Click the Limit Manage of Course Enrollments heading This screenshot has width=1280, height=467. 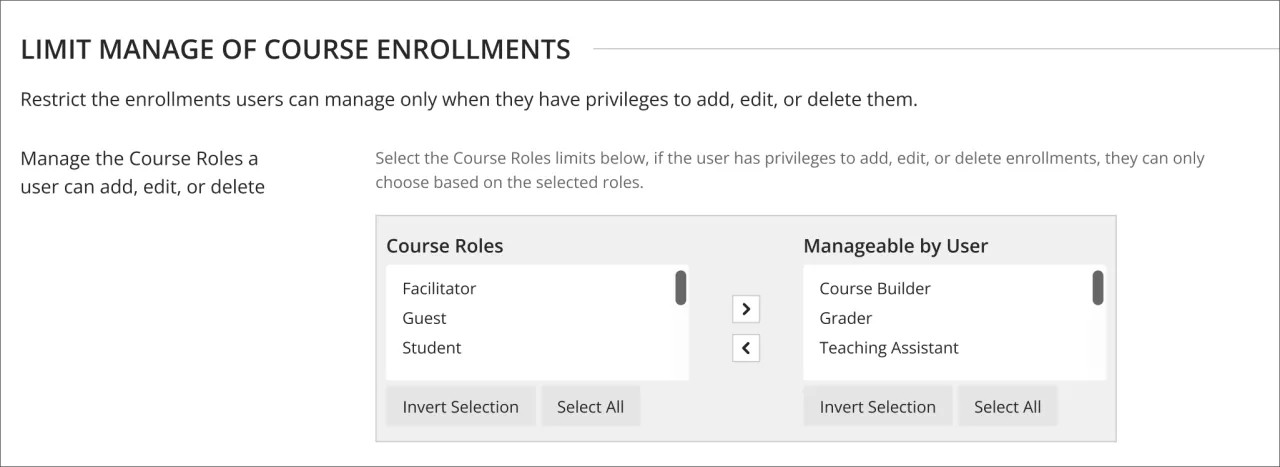(x=296, y=49)
